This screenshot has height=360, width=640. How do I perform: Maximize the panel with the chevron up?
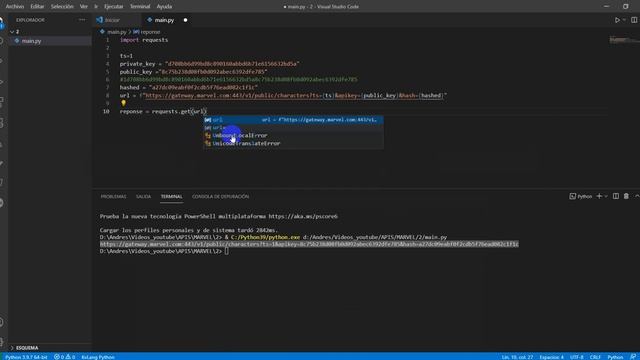(x=636, y=196)
